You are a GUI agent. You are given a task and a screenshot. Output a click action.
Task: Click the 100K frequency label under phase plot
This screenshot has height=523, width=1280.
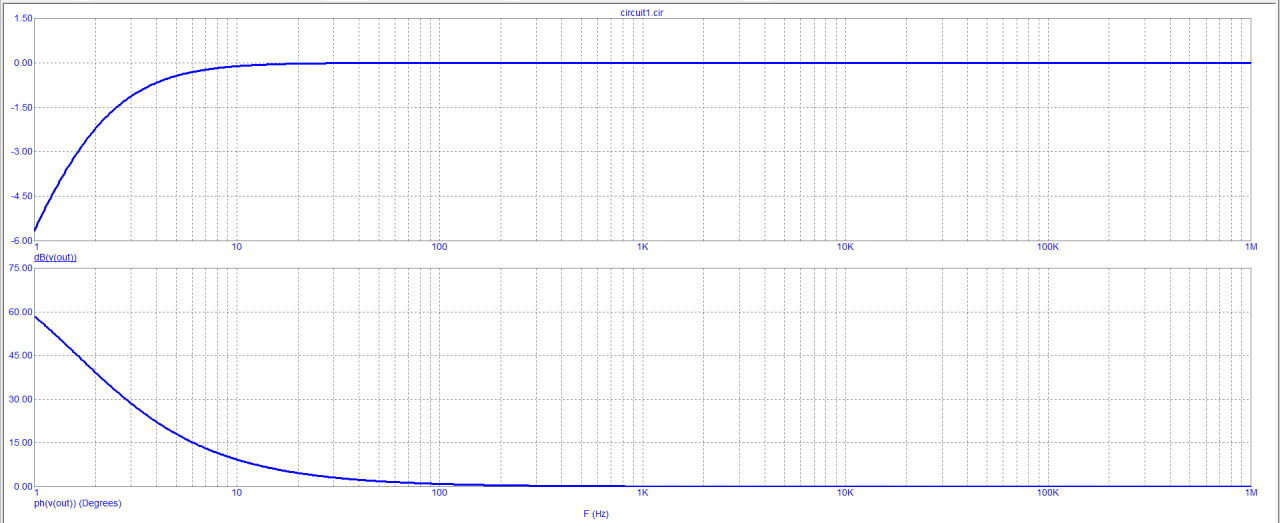point(1048,493)
